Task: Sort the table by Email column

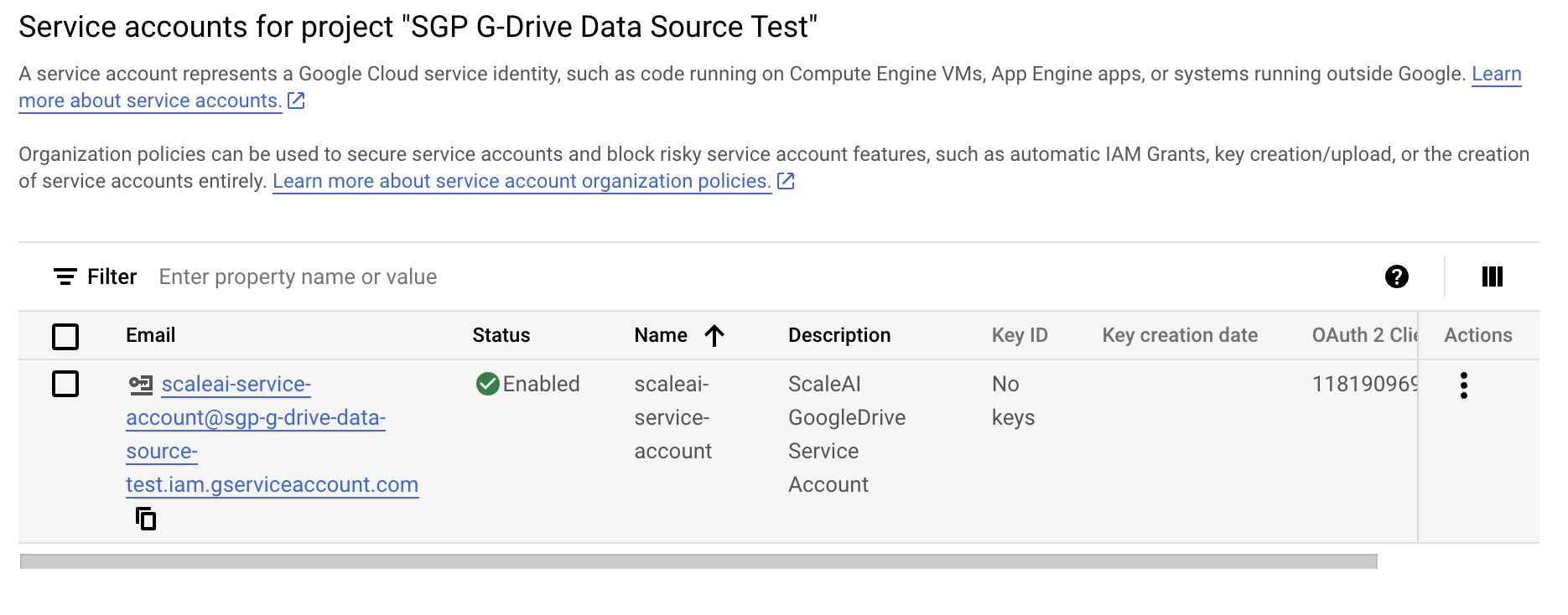Action: point(150,336)
